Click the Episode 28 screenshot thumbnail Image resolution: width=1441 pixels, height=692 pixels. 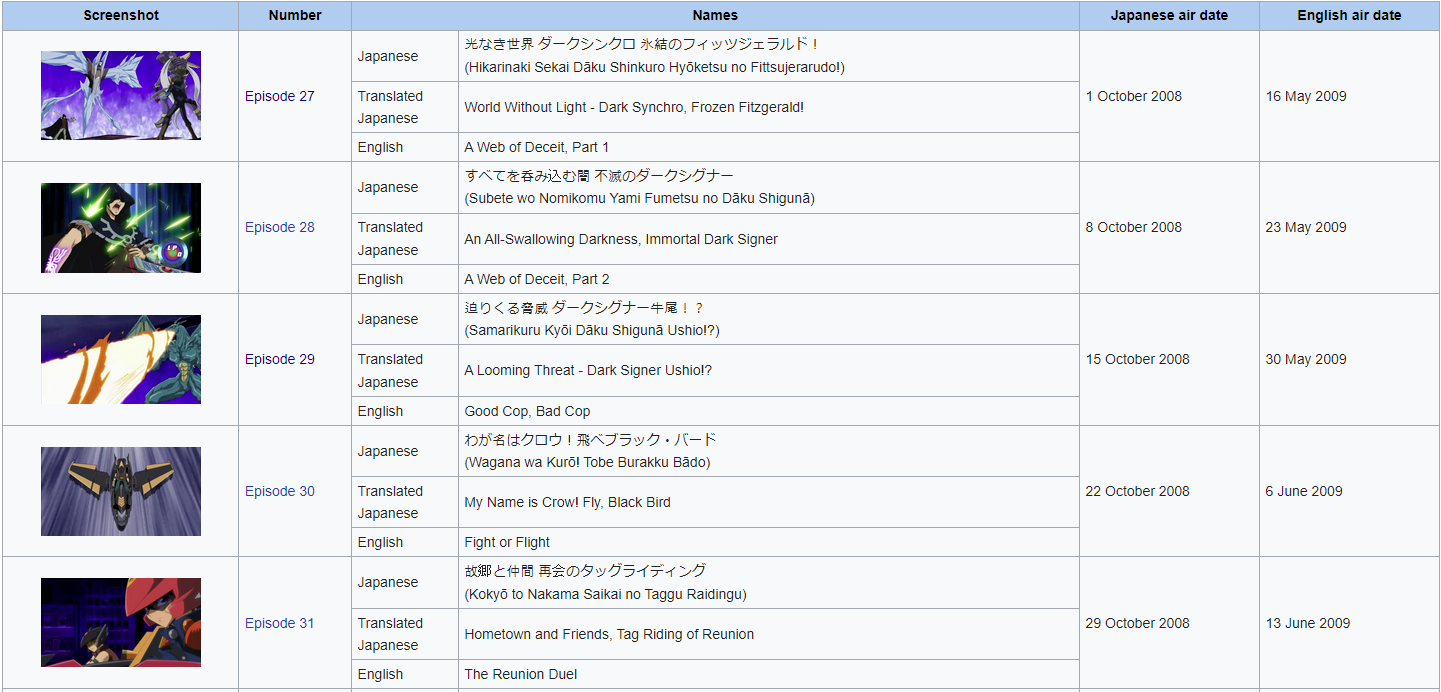click(x=121, y=228)
